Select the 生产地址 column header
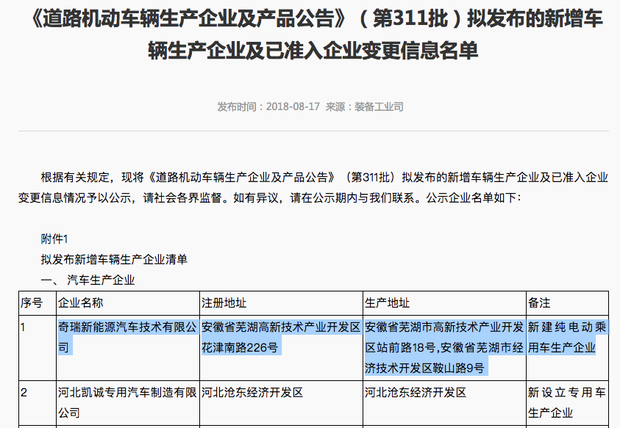Image resolution: width=620 pixels, height=428 pixels. pyautogui.click(x=388, y=301)
